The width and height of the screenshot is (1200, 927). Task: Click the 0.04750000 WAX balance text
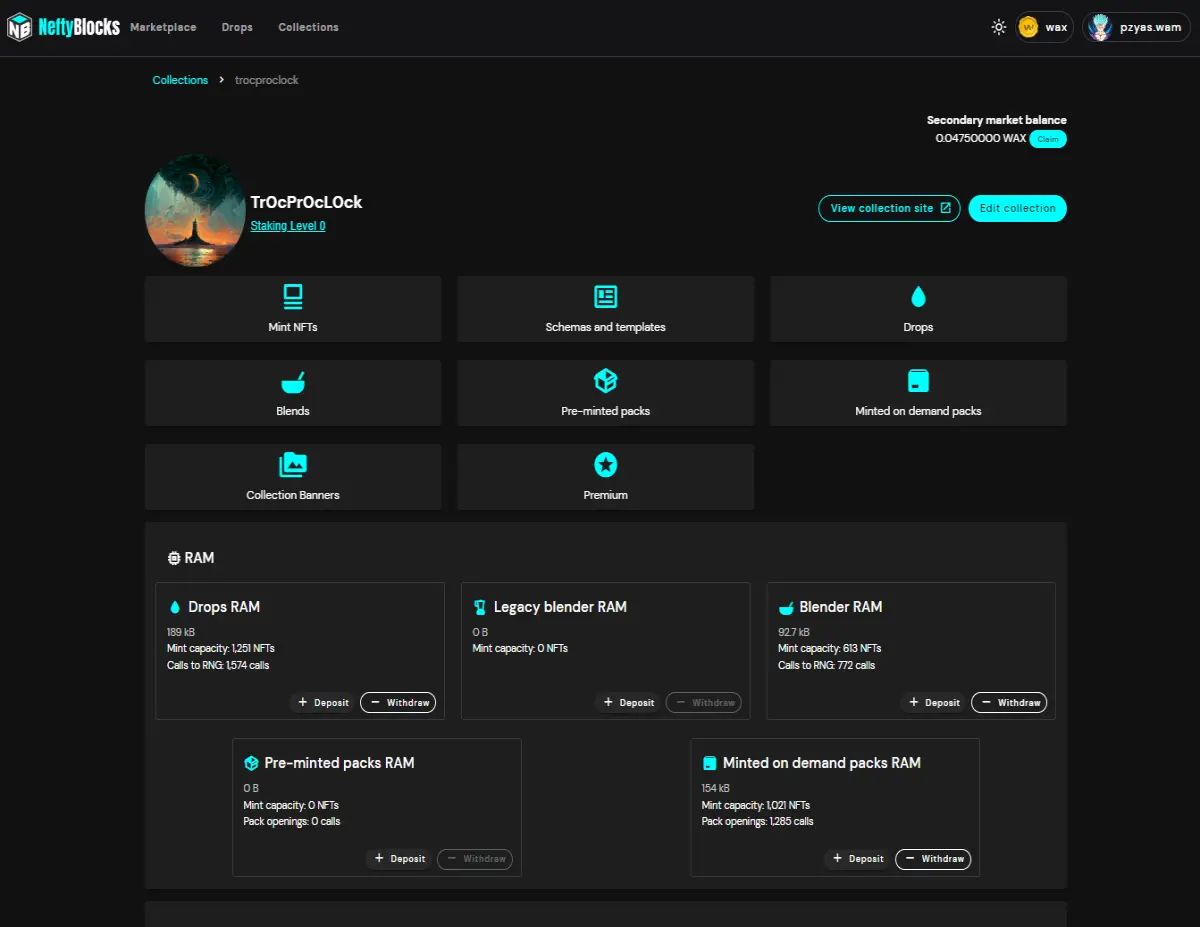point(981,139)
